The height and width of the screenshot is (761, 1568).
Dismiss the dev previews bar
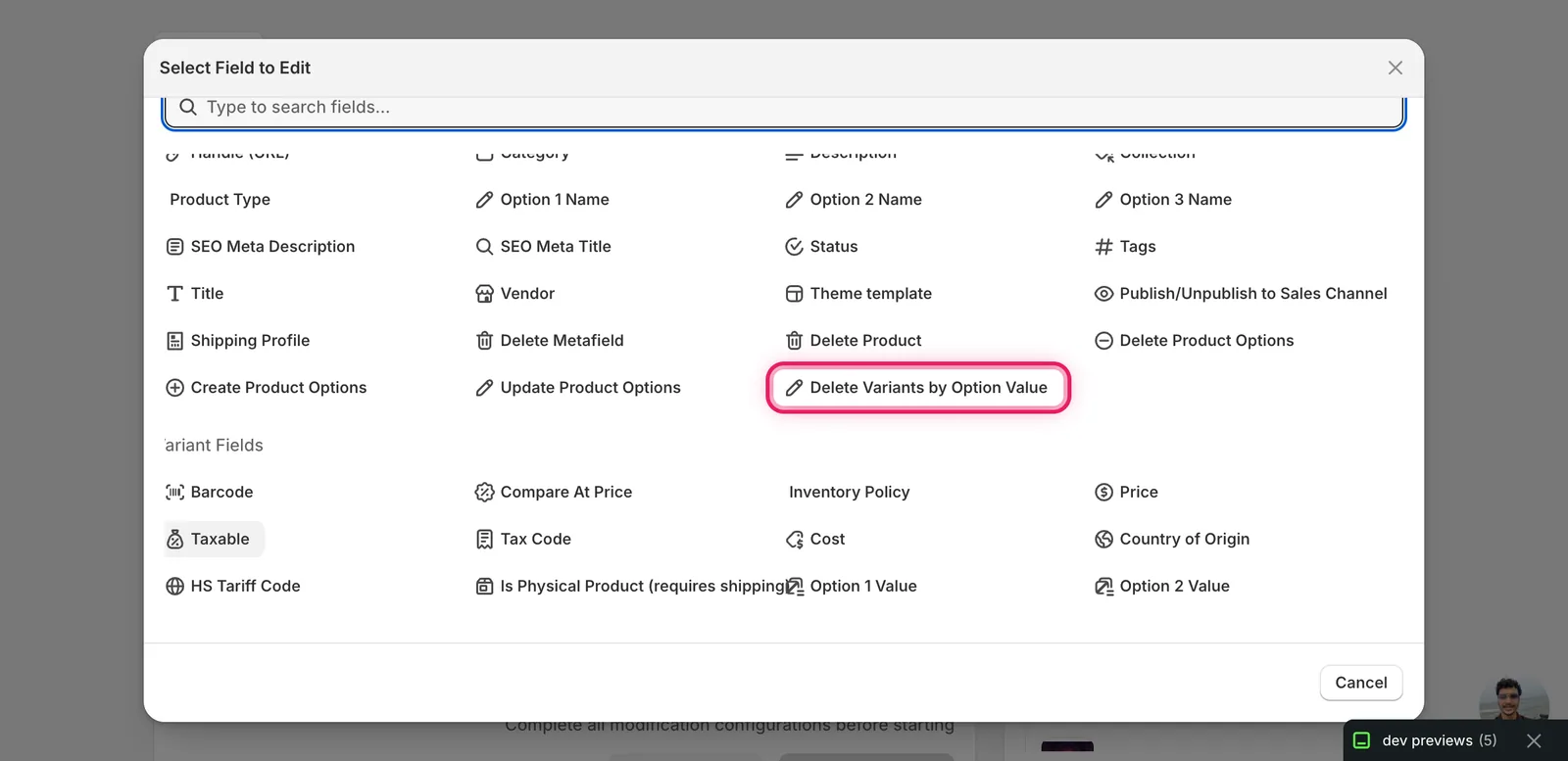click(x=1534, y=740)
